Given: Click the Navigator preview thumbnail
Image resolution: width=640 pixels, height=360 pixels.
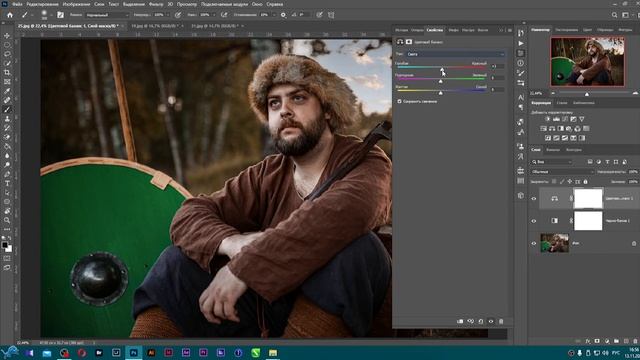Looking at the screenshot, I should tap(587, 62).
